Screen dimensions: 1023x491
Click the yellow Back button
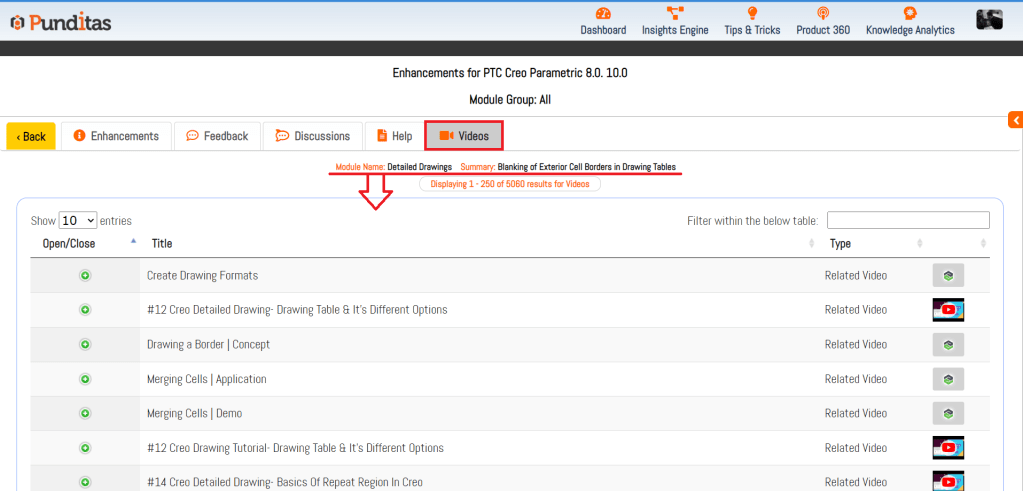(x=31, y=137)
